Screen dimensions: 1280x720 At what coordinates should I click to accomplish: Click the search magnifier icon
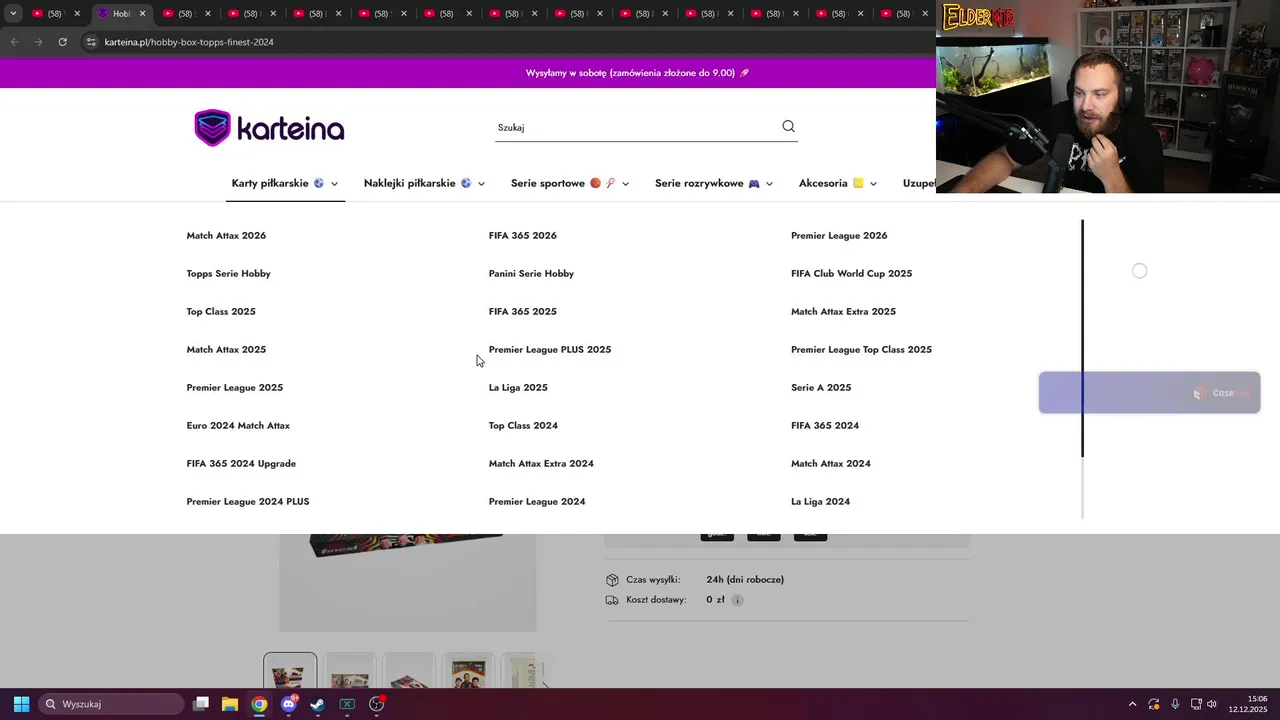(x=788, y=126)
